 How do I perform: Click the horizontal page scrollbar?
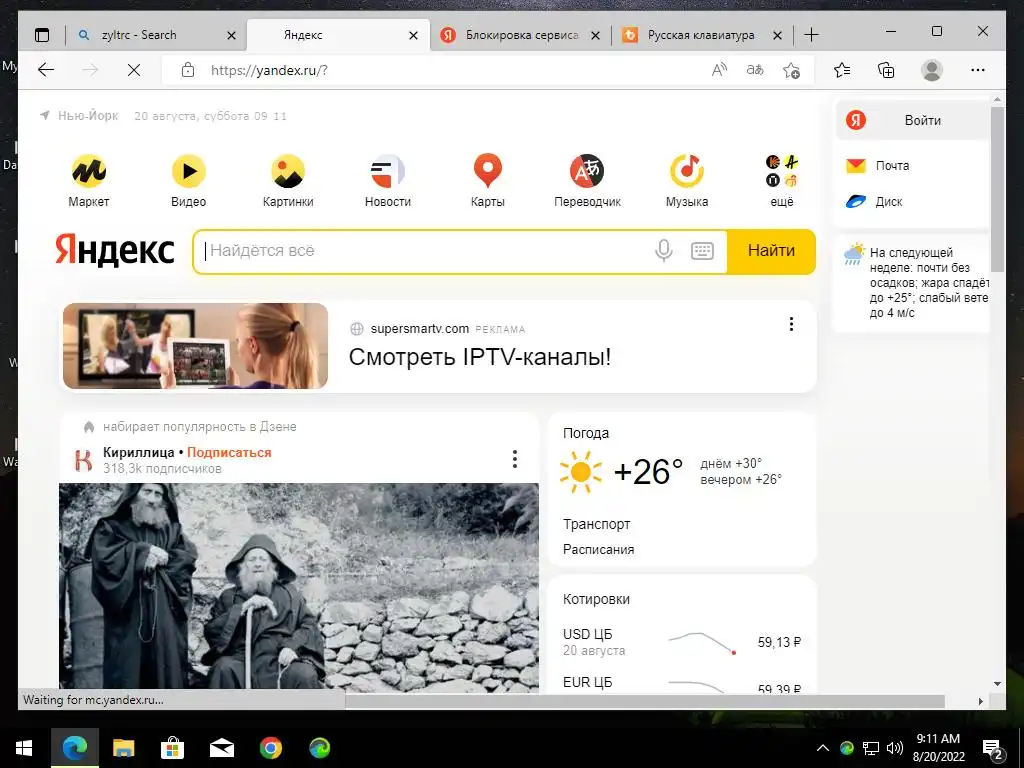tap(644, 701)
